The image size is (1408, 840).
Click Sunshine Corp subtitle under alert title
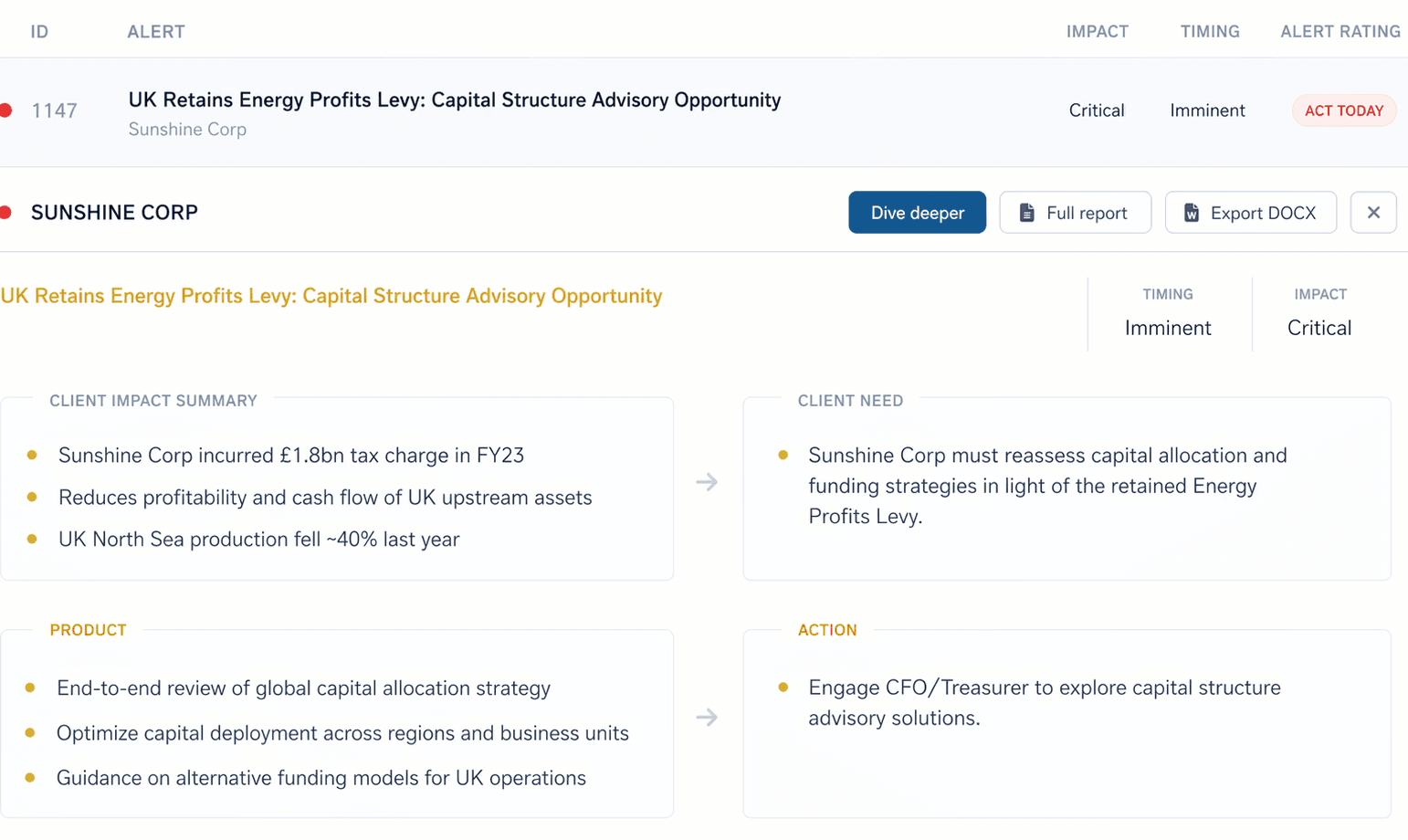pos(187,130)
